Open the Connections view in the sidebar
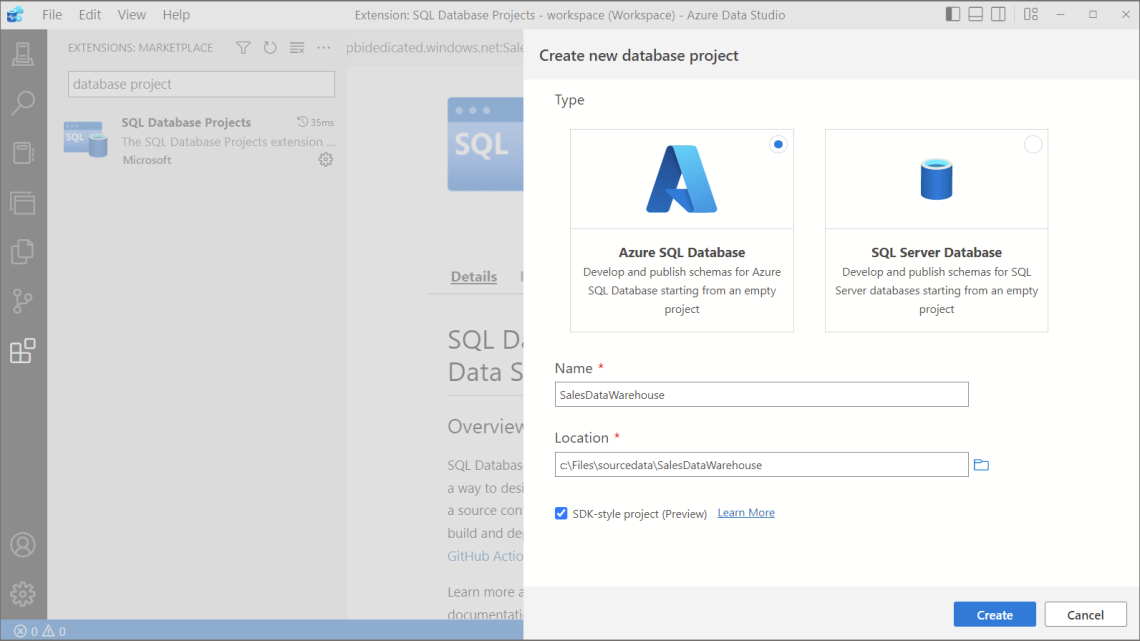Viewport: 1140px width, 641px height. tap(23, 54)
